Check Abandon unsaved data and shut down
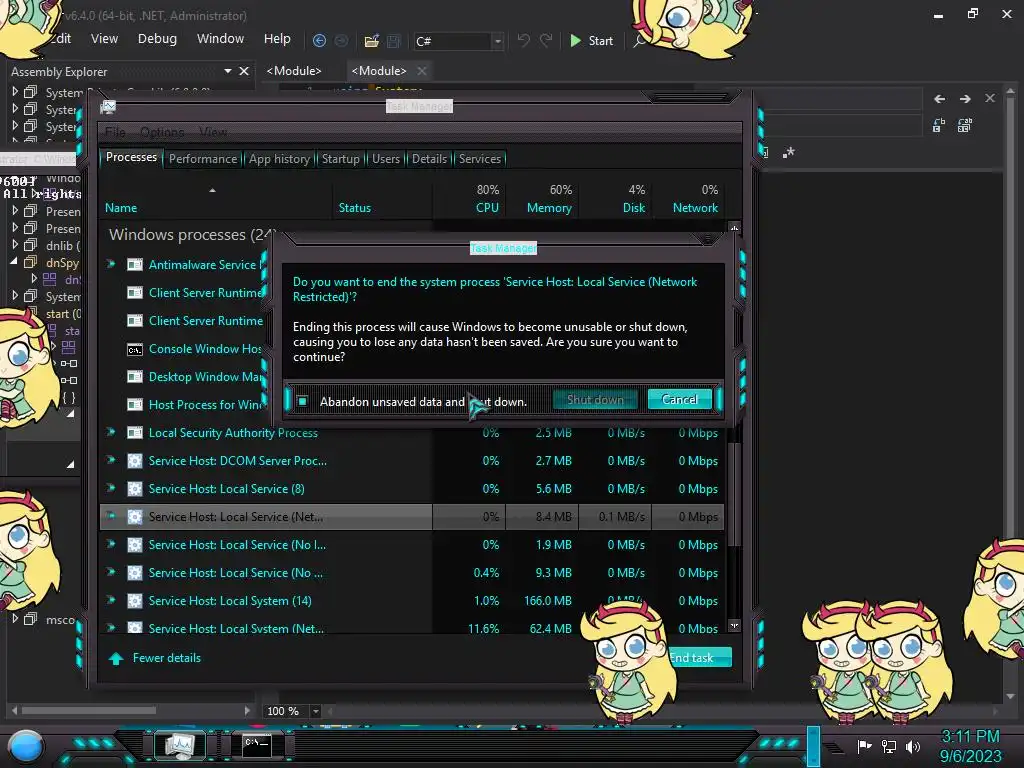 tap(302, 401)
